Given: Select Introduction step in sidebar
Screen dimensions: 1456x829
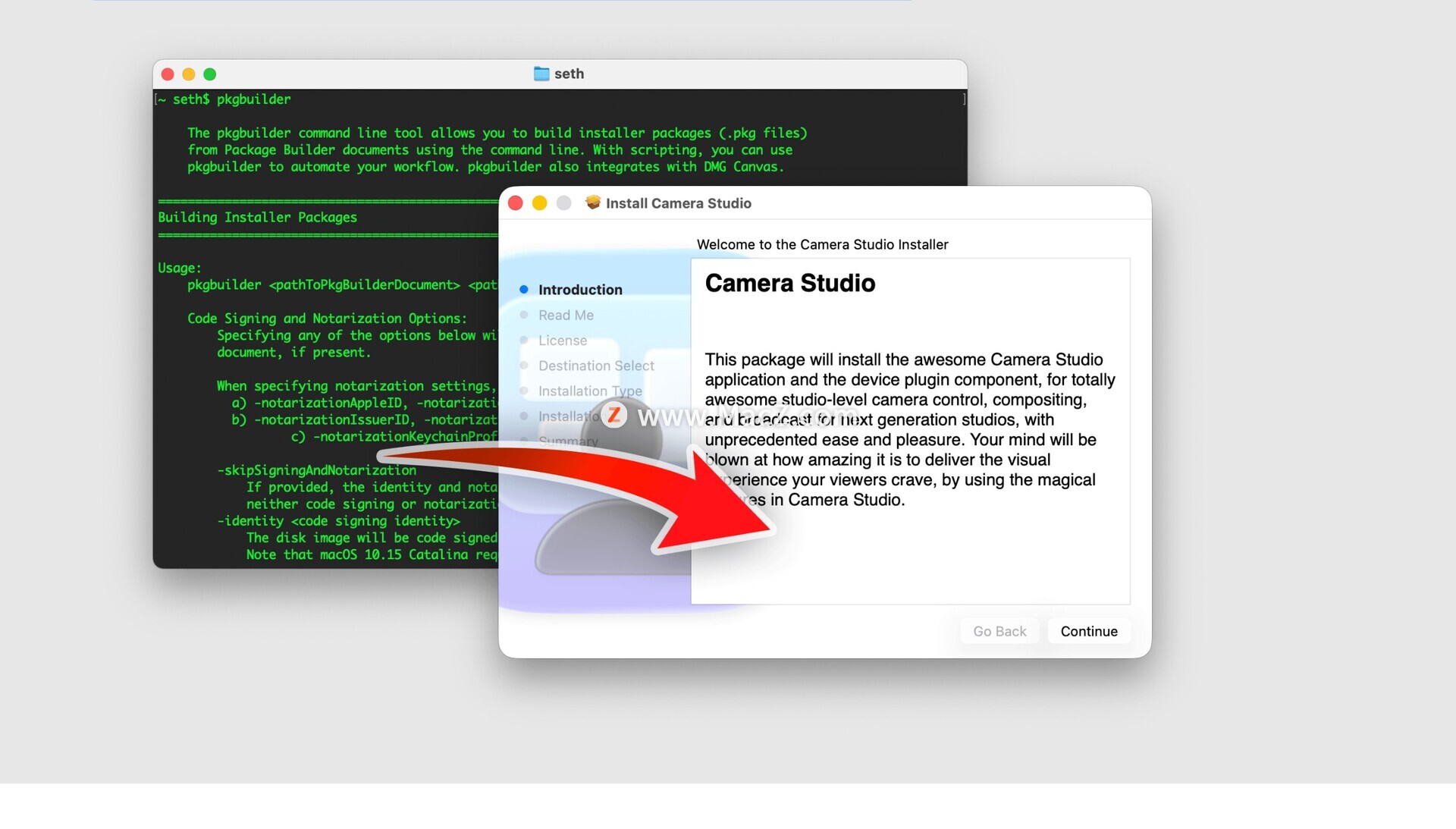Looking at the screenshot, I should click(x=579, y=290).
